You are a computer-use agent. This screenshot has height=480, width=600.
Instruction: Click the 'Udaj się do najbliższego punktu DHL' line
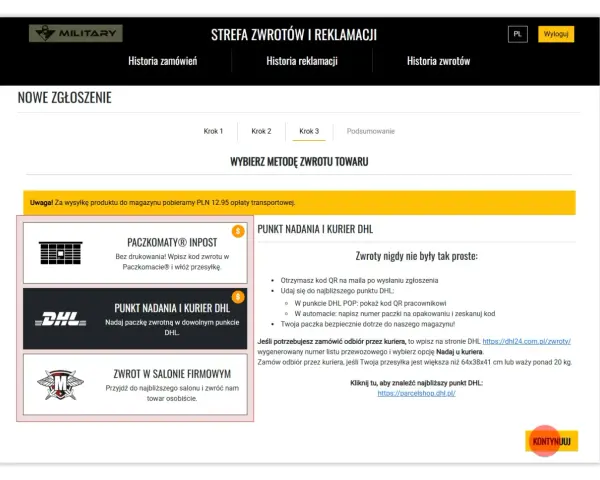click(337, 291)
